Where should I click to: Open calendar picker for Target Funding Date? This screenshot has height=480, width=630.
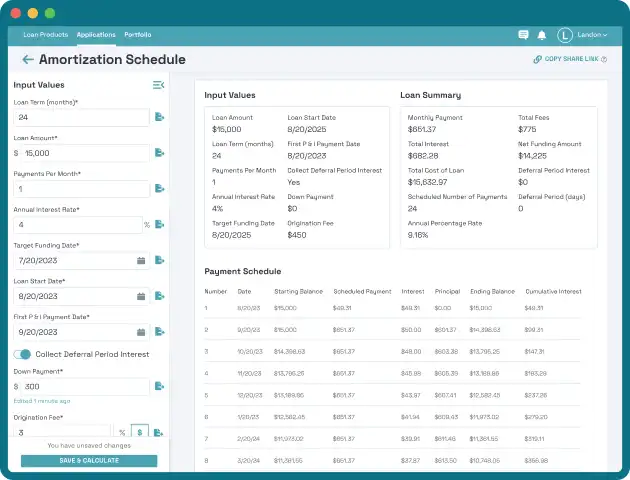pos(141,261)
